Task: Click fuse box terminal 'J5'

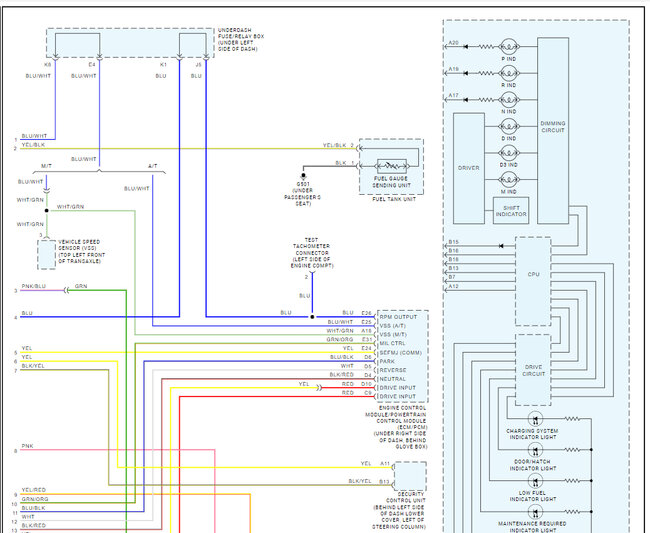Action: point(198,65)
